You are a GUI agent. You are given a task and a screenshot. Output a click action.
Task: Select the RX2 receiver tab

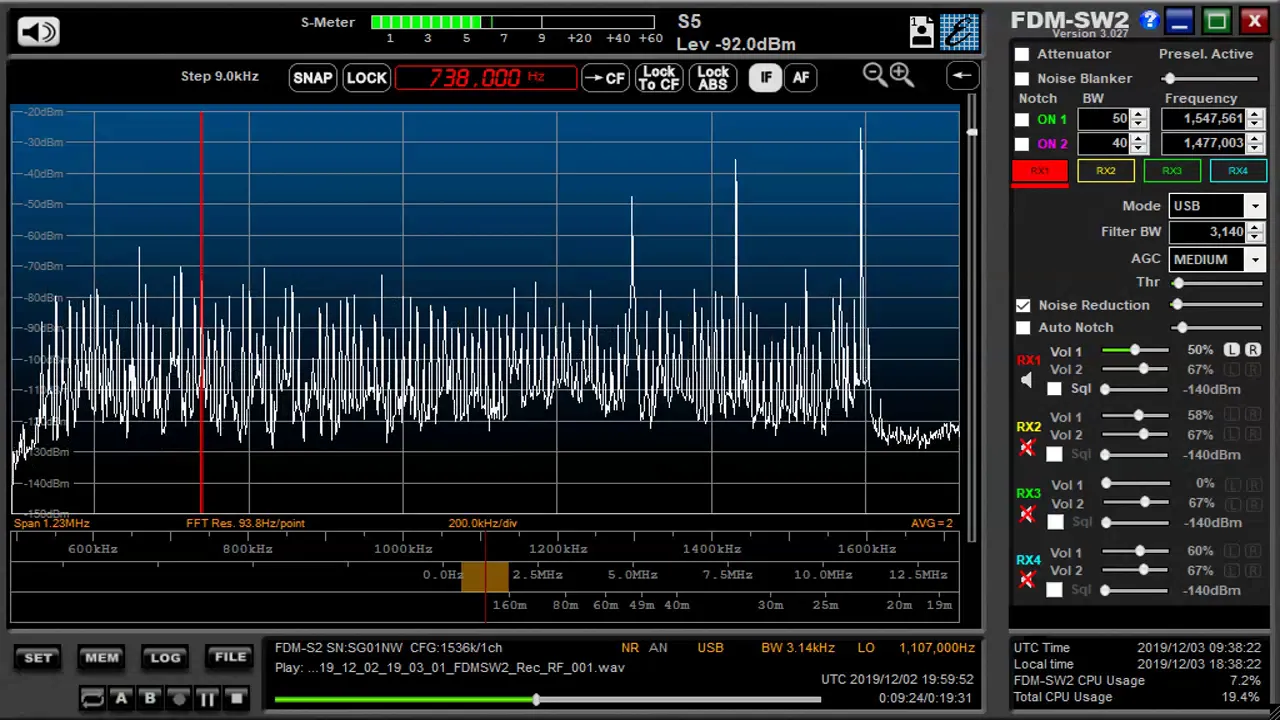point(1105,172)
